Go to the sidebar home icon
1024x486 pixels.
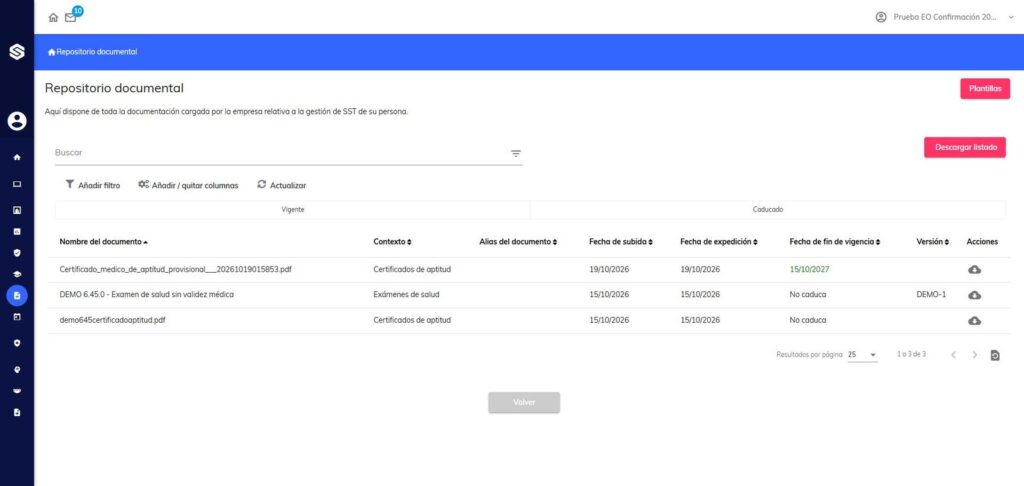tap(17, 157)
